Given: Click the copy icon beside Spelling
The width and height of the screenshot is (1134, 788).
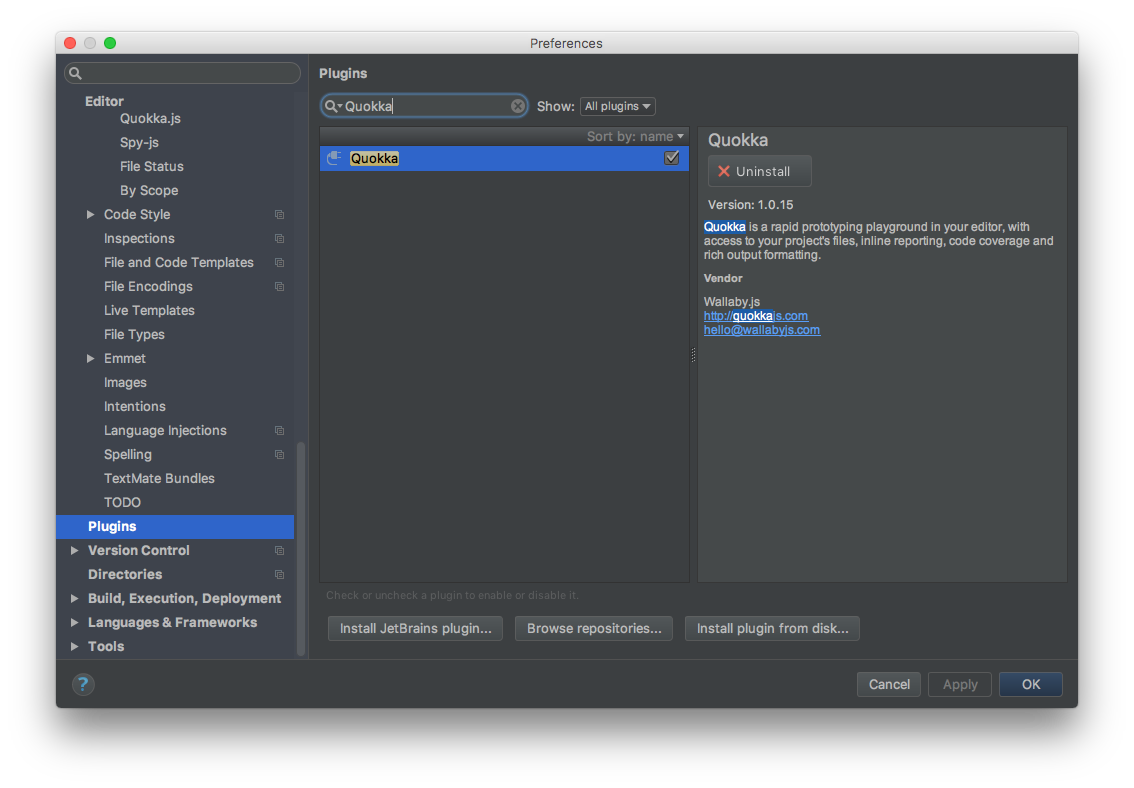Looking at the screenshot, I should tap(279, 454).
